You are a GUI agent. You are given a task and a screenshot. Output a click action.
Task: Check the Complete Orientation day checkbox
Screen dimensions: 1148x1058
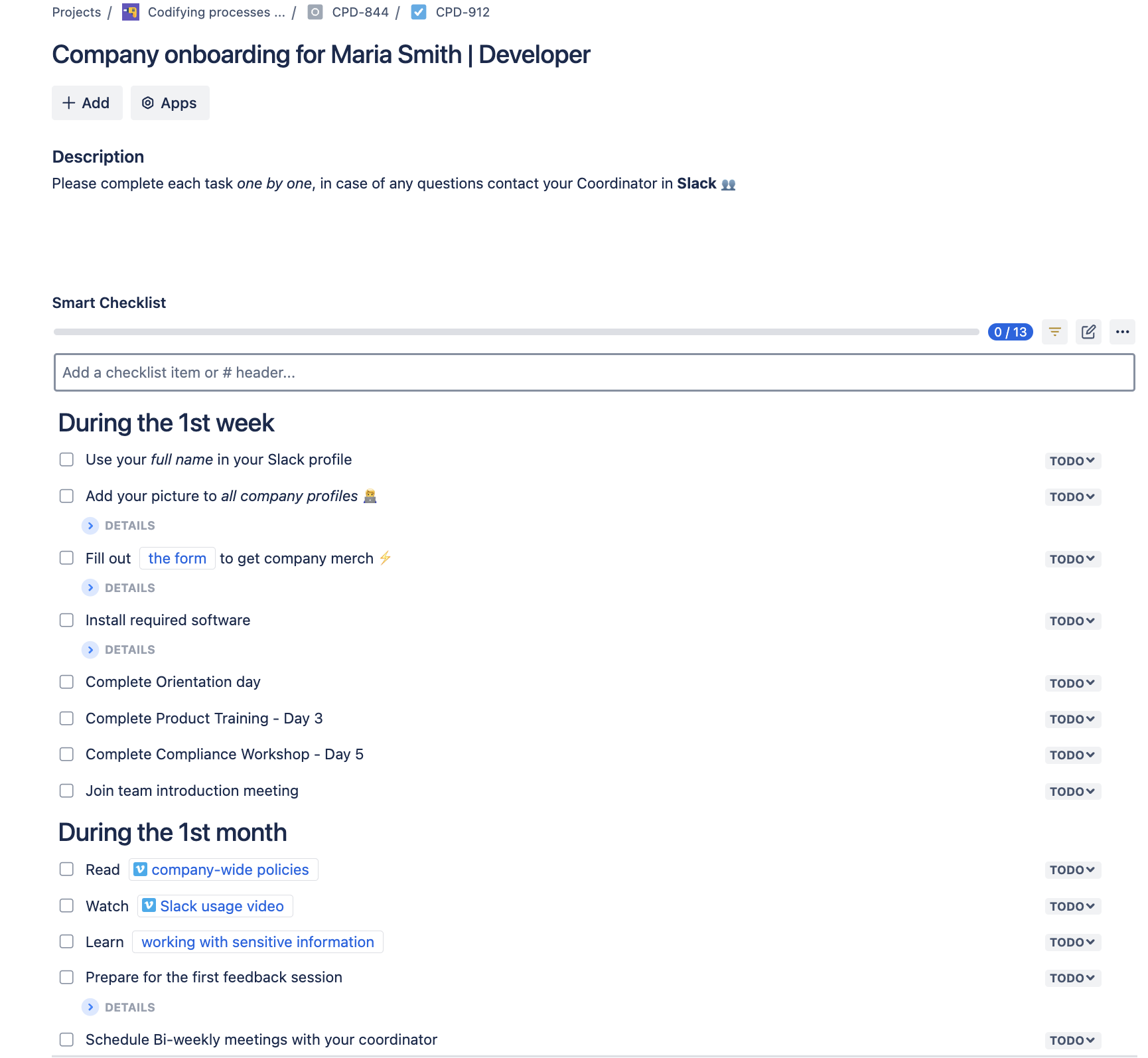pyautogui.click(x=66, y=682)
